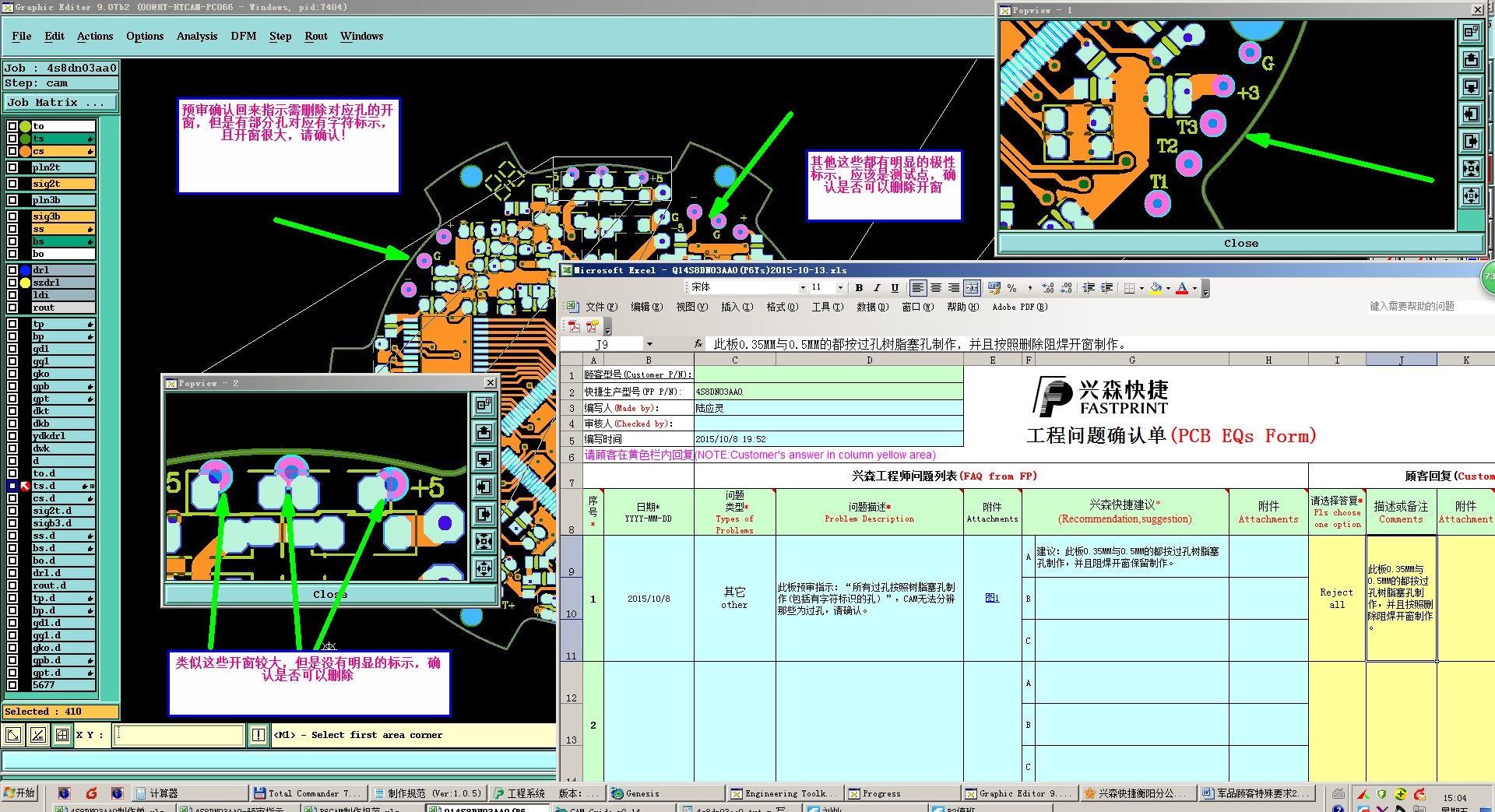The width and height of the screenshot is (1495, 812).
Task: Click the blue color dot of 'drl' layer
Action: 25,270
